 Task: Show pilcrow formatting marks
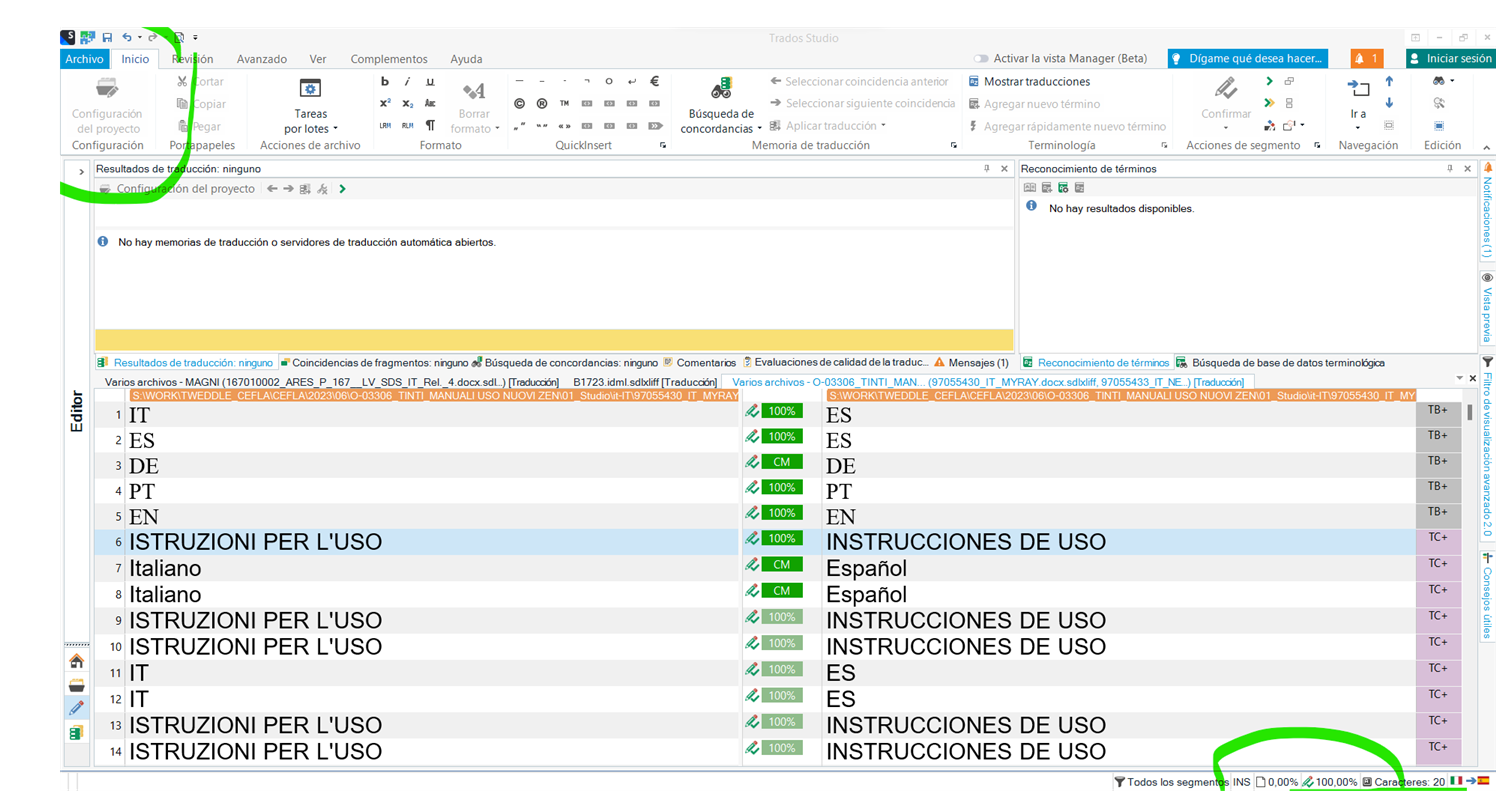click(431, 126)
